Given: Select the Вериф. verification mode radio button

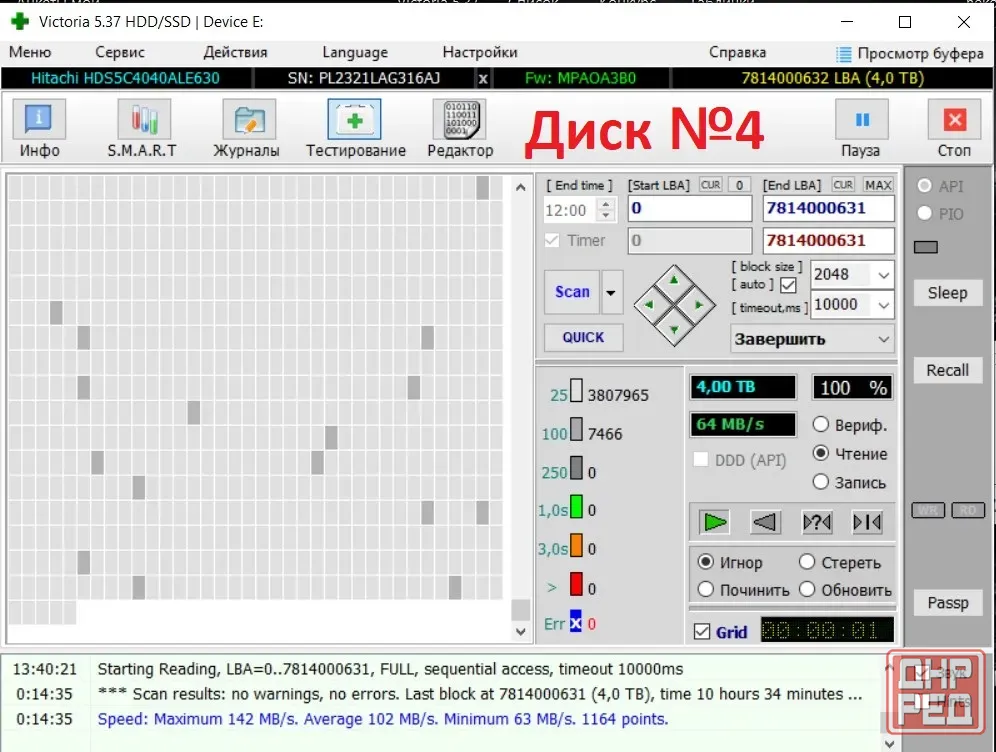Looking at the screenshot, I should [821, 424].
